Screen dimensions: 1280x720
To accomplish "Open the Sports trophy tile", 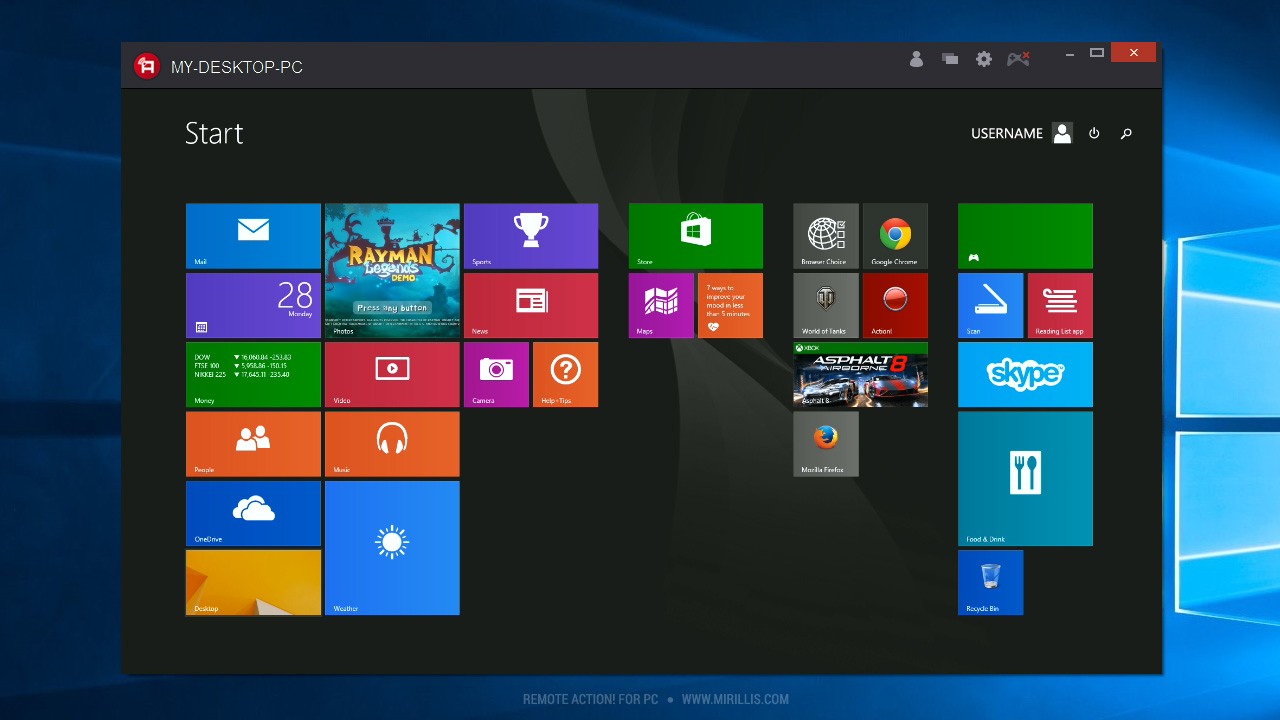I will coord(531,236).
